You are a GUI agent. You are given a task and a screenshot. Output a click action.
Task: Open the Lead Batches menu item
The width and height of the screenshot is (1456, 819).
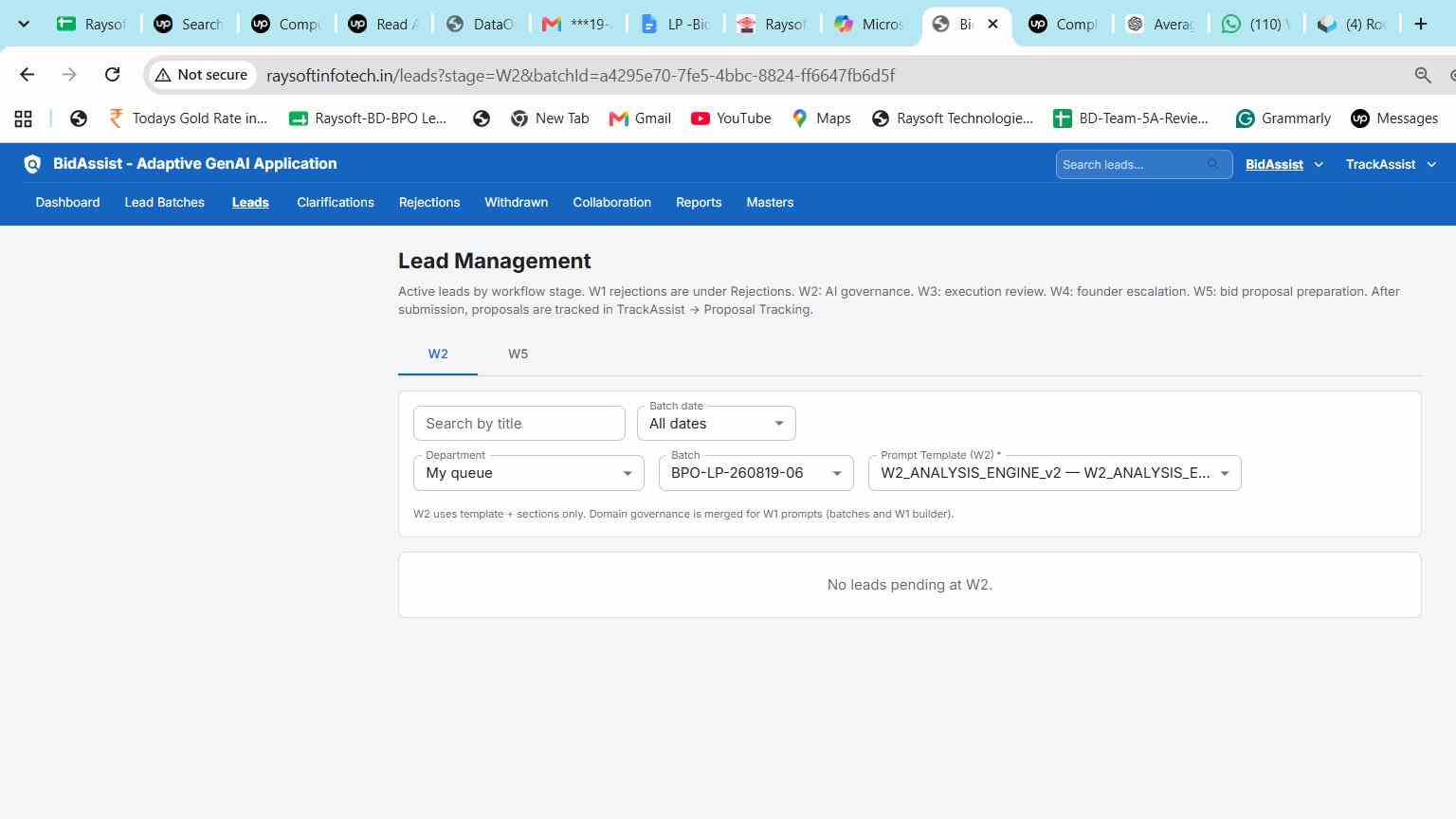pyautogui.click(x=165, y=203)
